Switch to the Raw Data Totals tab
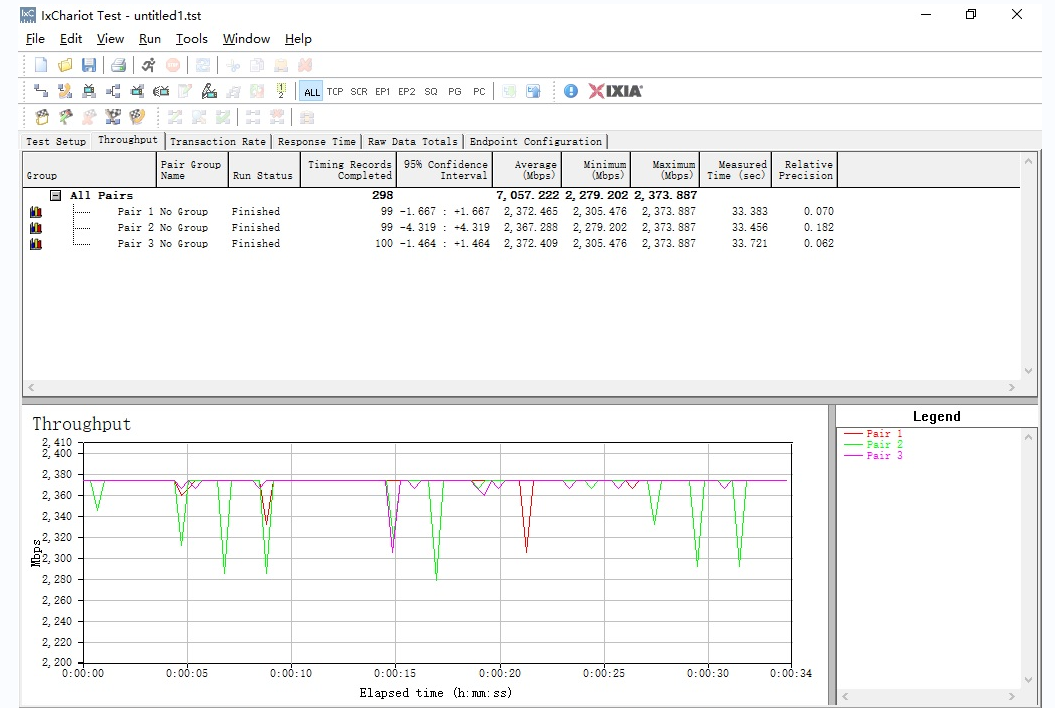 click(x=412, y=141)
